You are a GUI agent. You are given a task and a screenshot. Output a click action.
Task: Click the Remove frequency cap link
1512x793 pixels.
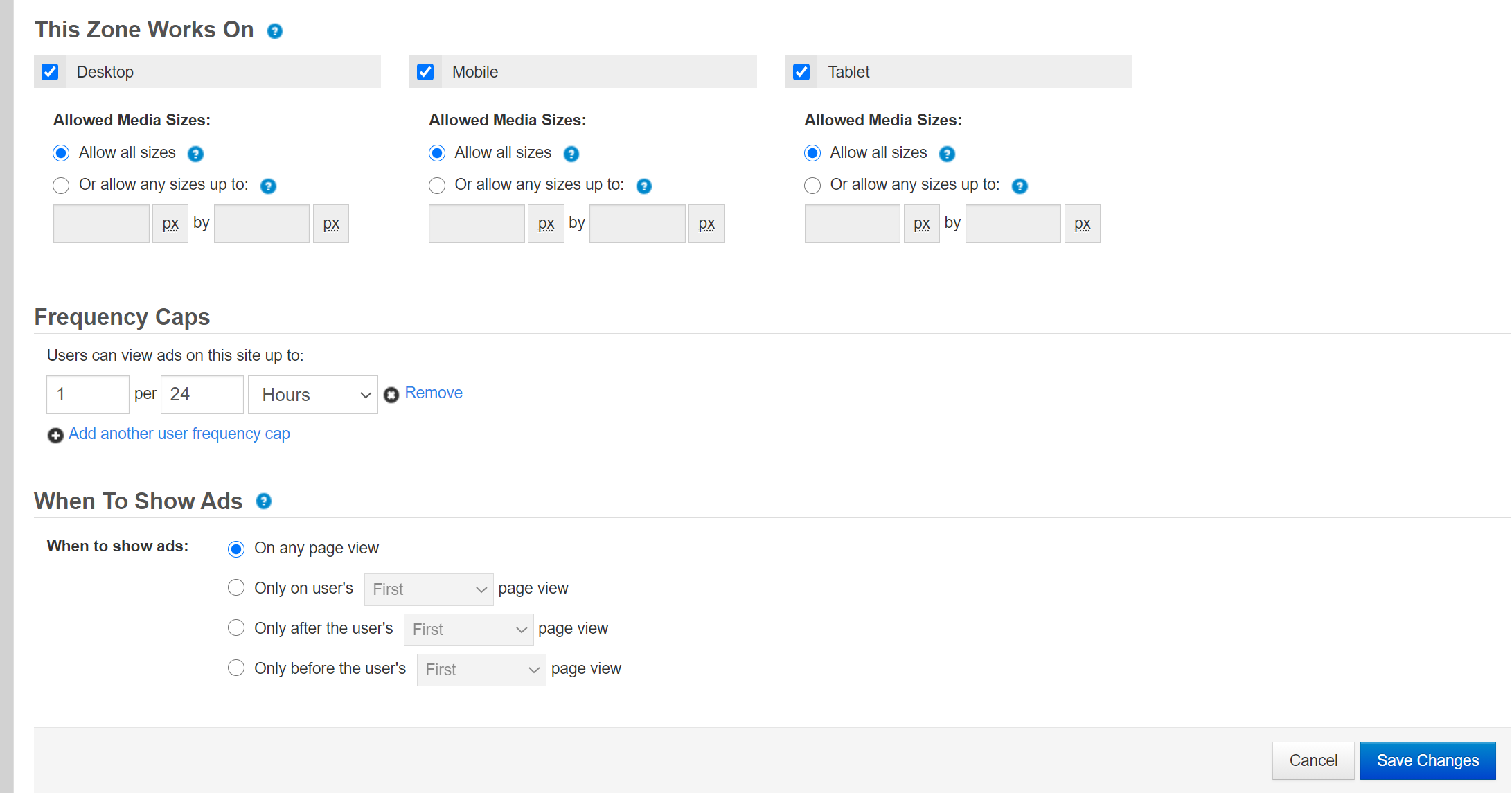click(433, 393)
